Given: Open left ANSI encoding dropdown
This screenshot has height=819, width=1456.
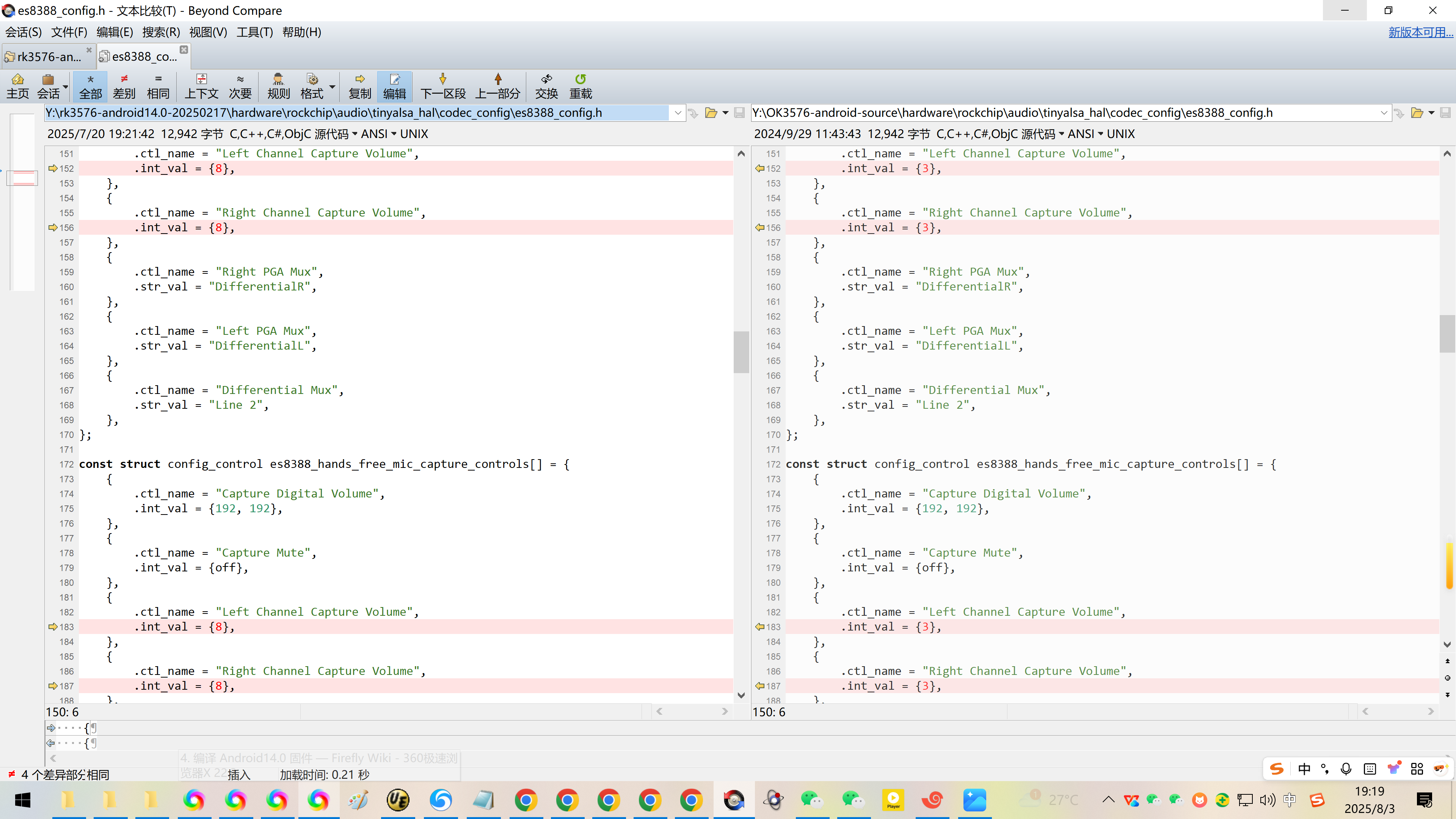Looking at the screenshot, I should (x=378, y=134).
